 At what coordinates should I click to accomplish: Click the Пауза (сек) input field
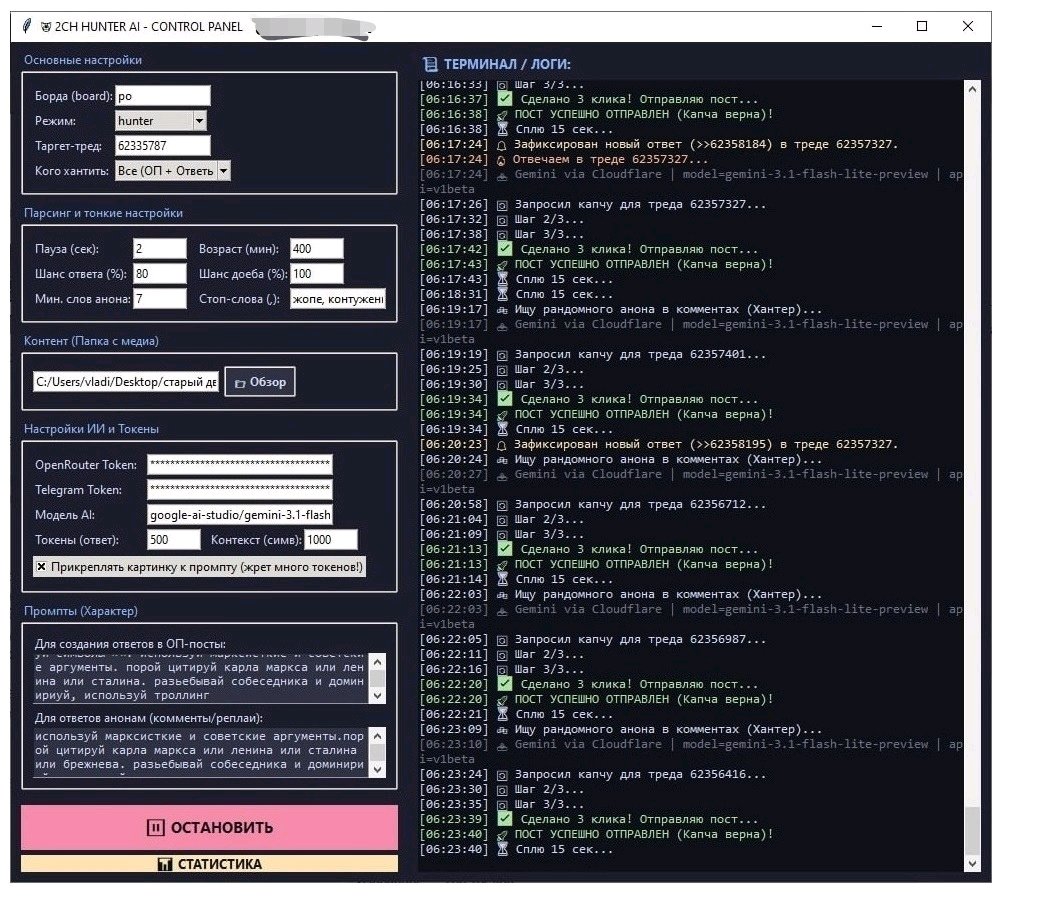click(160, 249)
